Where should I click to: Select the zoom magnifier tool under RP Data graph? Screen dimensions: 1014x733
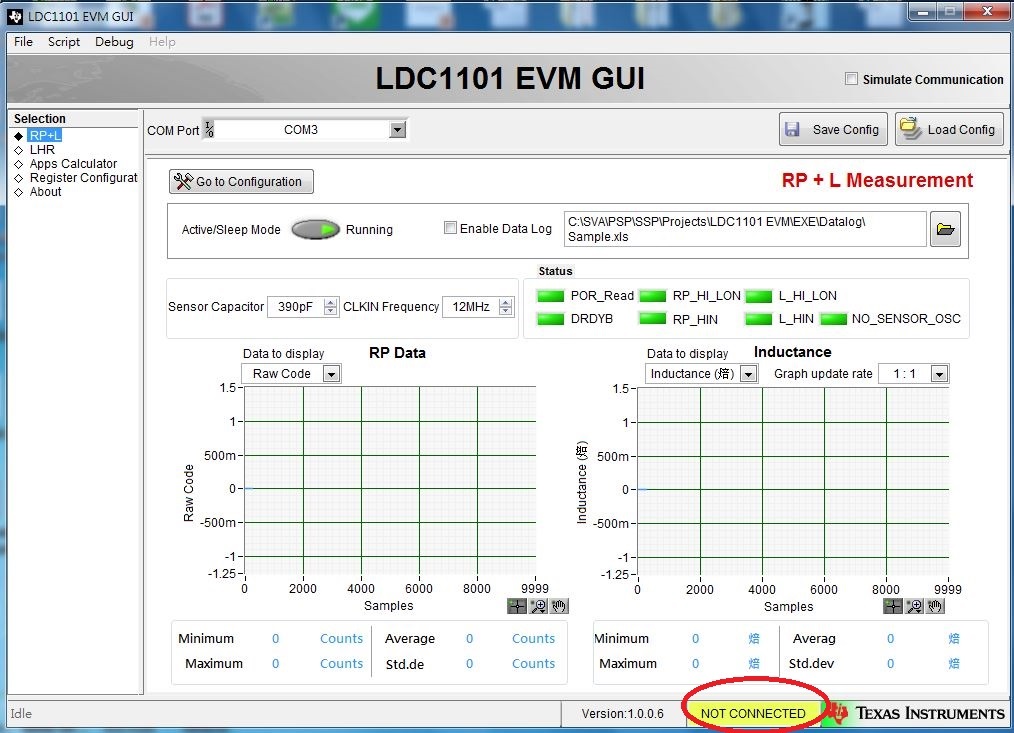[x=538, y=606]
